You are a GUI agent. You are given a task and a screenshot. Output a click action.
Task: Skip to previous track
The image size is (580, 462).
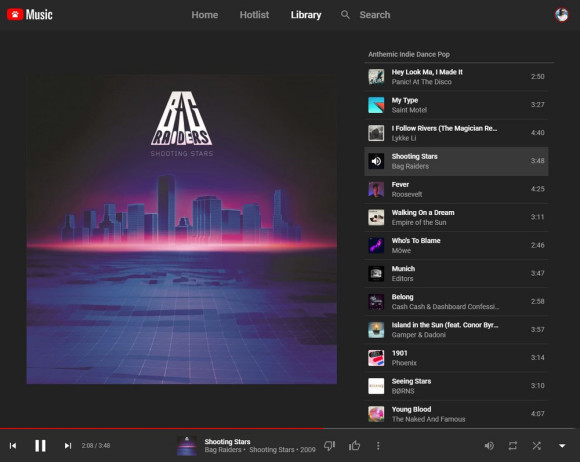point(13,446)
